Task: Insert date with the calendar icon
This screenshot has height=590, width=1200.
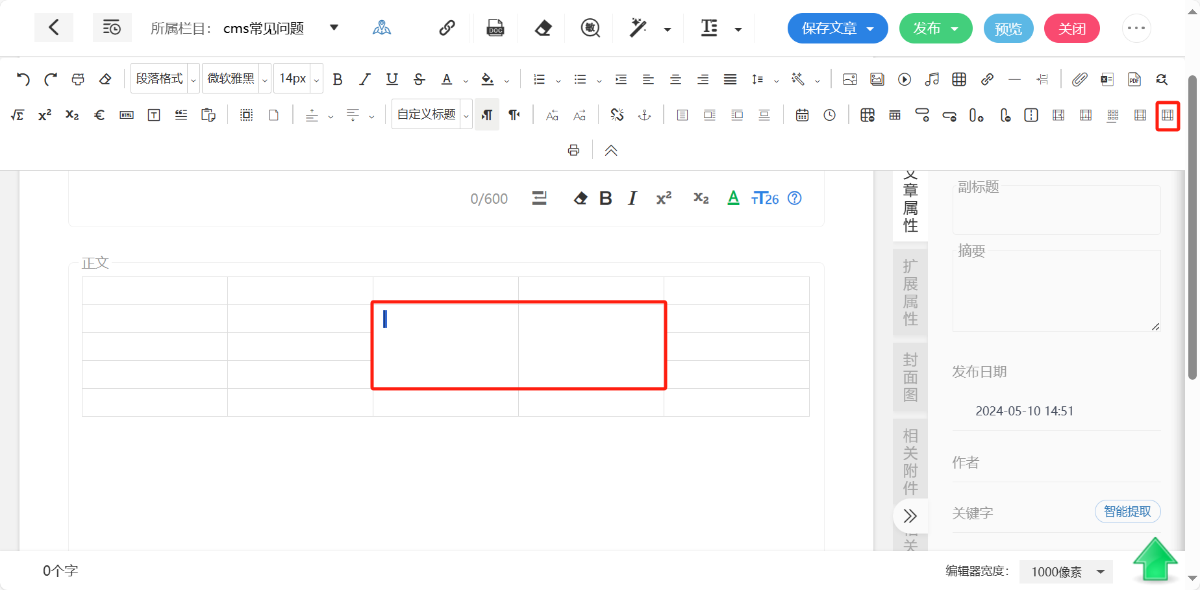Action: (802, 115)
